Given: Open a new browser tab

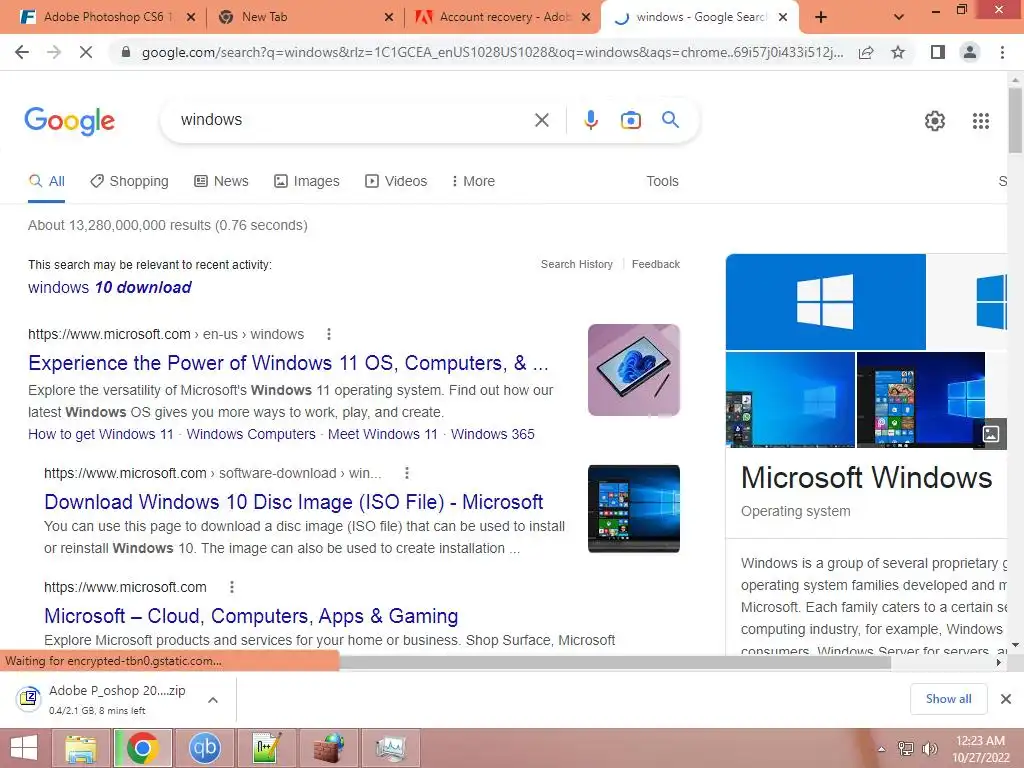Looking at the screenshot, I should coord(821,17).
